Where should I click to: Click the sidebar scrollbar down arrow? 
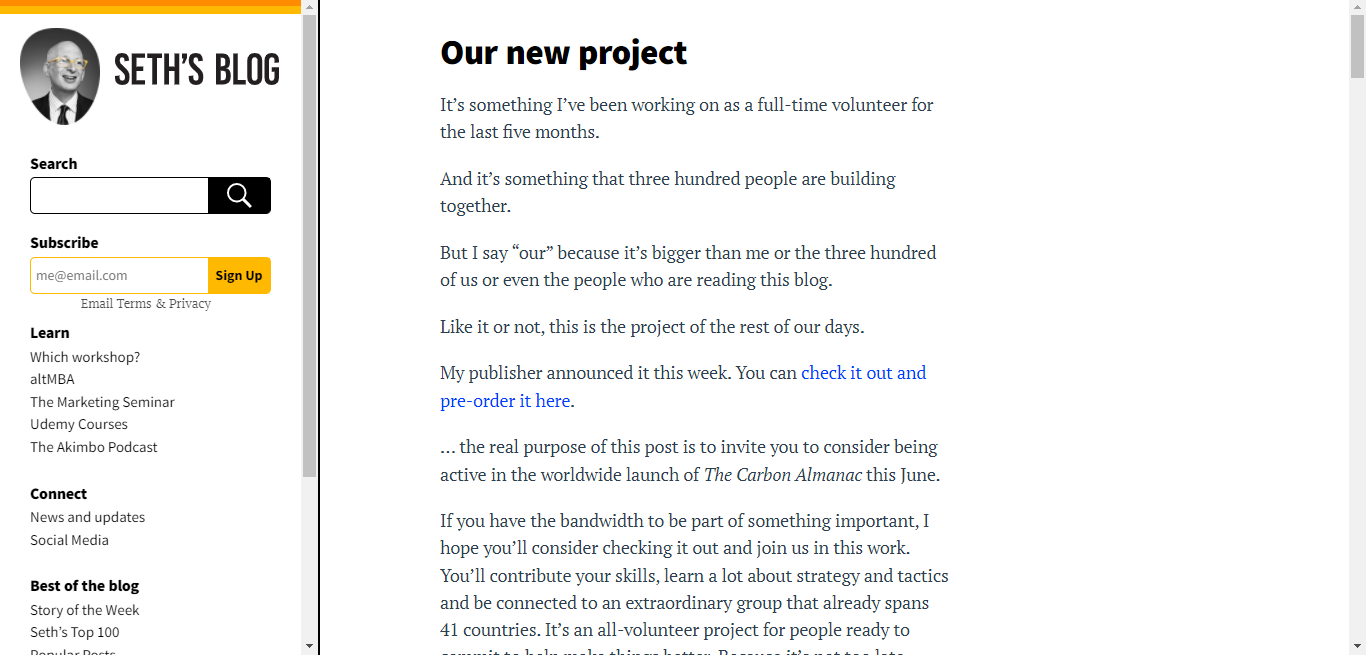coord(309,646)
